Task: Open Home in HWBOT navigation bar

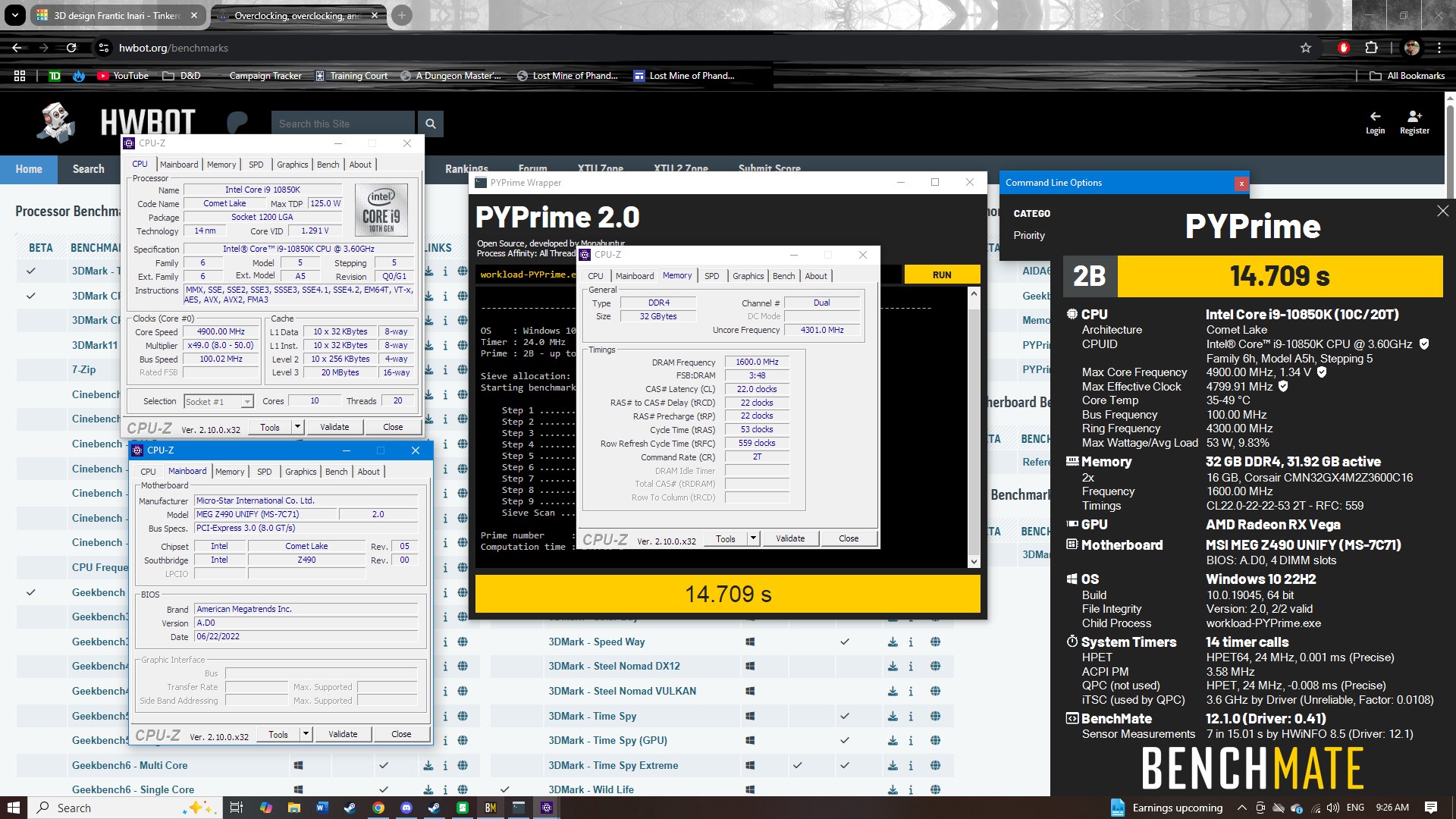Action: coord(29,169)
